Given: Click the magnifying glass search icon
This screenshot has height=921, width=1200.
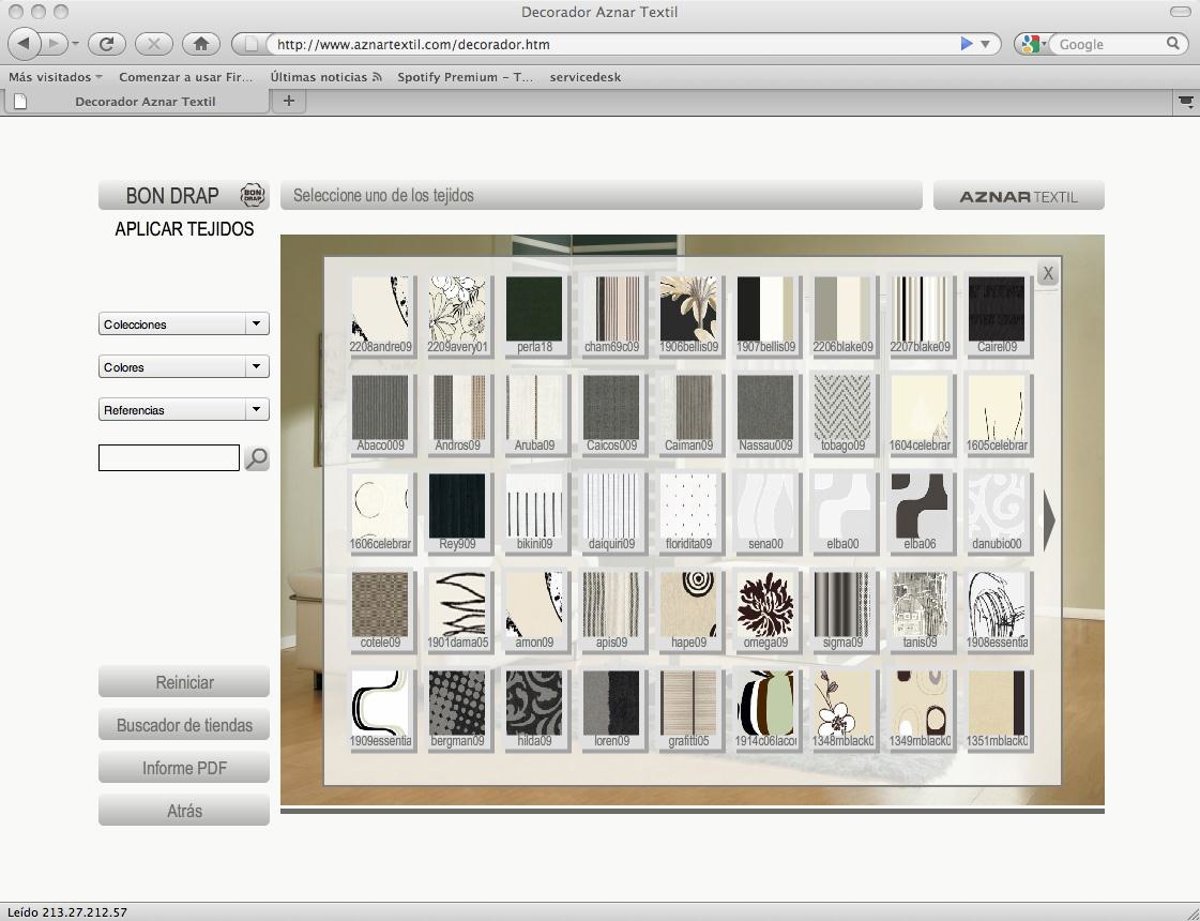Looking at the screenshot, I should [257, 459].
